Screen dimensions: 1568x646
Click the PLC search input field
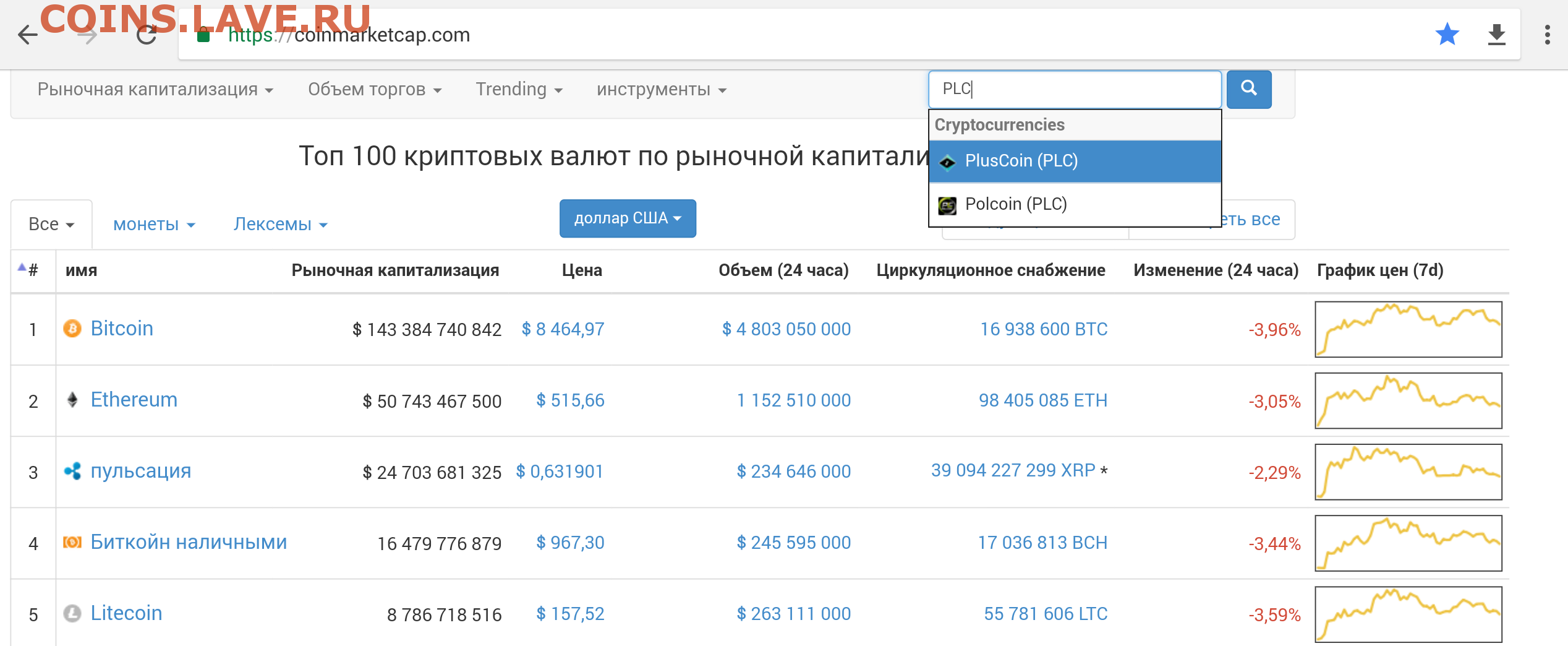pos(1075,89)
